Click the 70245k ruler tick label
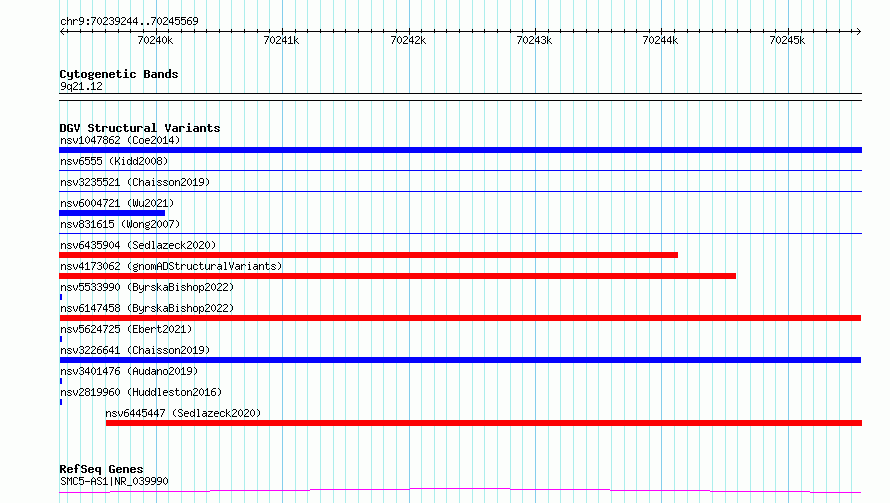Screen dimensions: 890x503 [787, 40]
